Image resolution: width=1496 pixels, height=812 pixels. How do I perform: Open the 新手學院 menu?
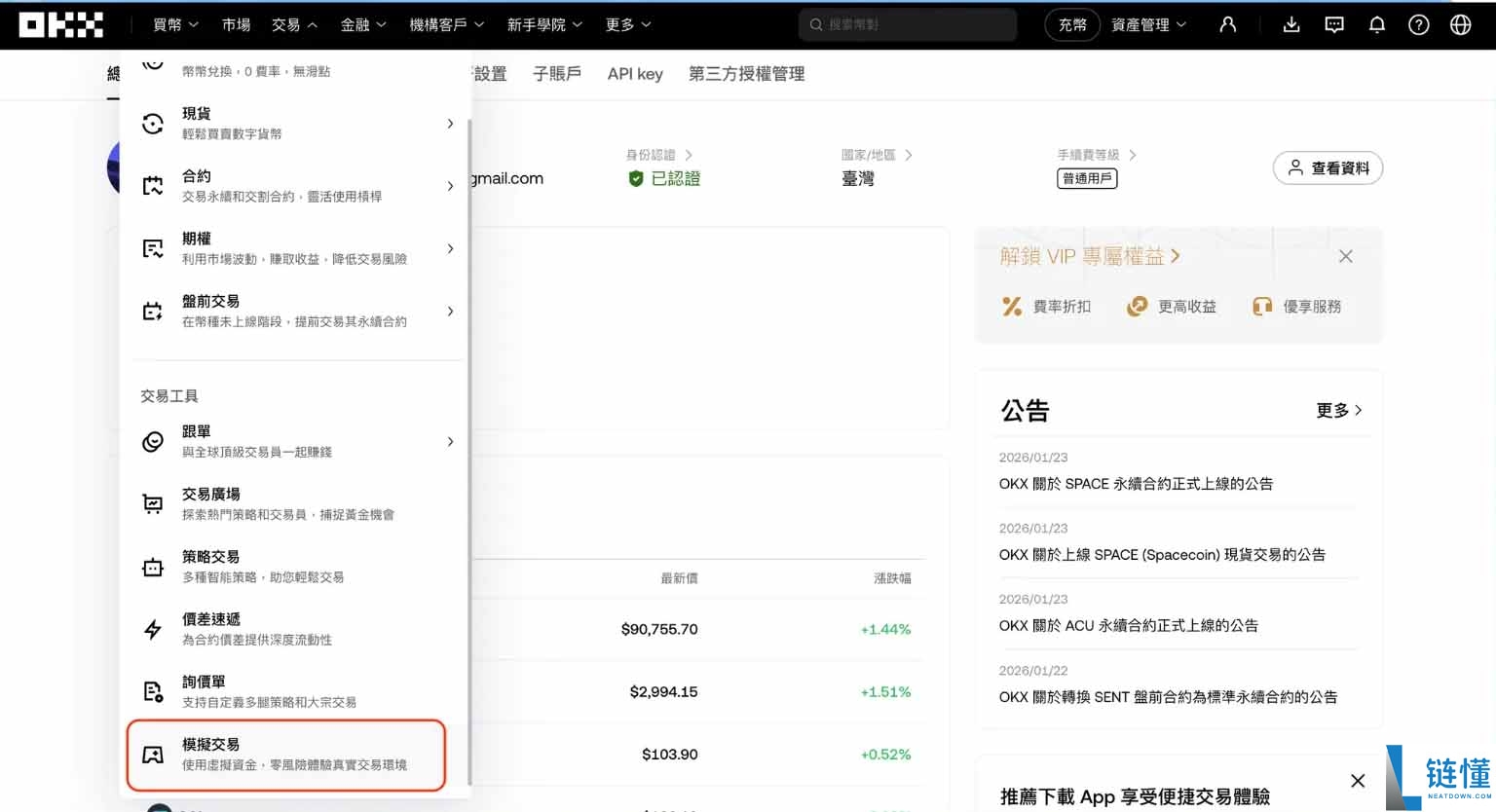[x=544, y=24]
